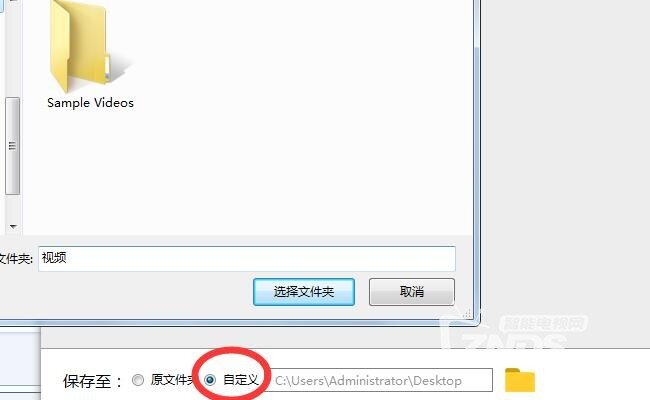Image resolution: width=650 pixels, height=400 pixels.
Task: Click scrollbar track below the thumb
Action: (12, 207)
